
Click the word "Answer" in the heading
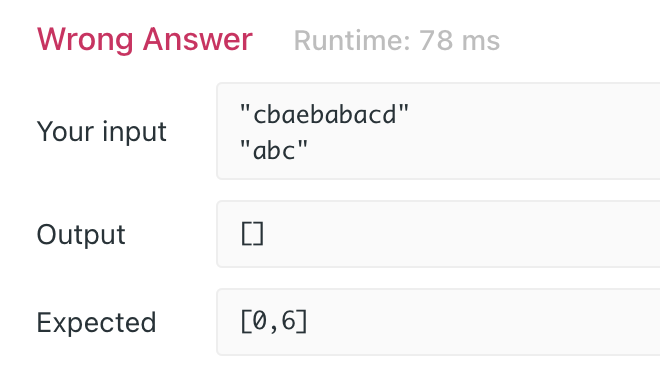(x=198, y=40)
